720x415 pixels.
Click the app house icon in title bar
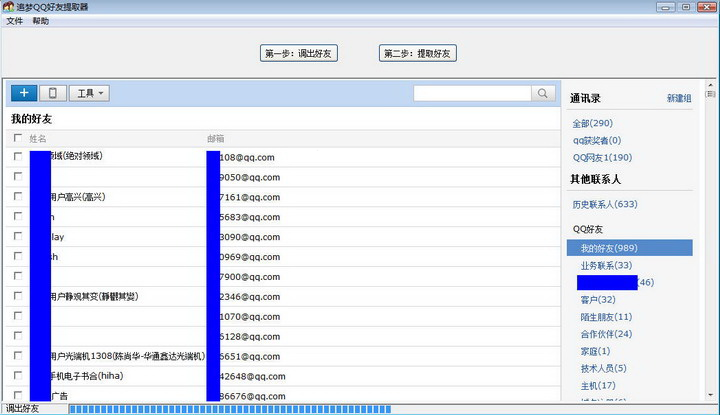pyautogui.click(x=8, y=6)
